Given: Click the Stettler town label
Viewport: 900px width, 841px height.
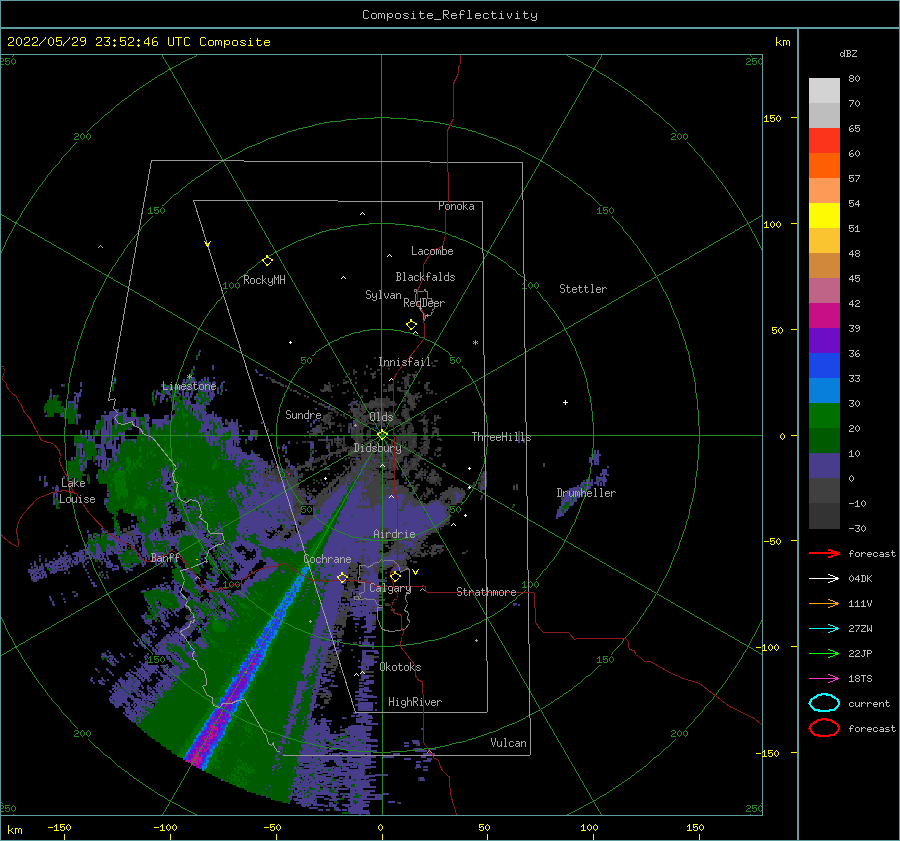Looking at the screenshot, I should click(x=583, y=289).
